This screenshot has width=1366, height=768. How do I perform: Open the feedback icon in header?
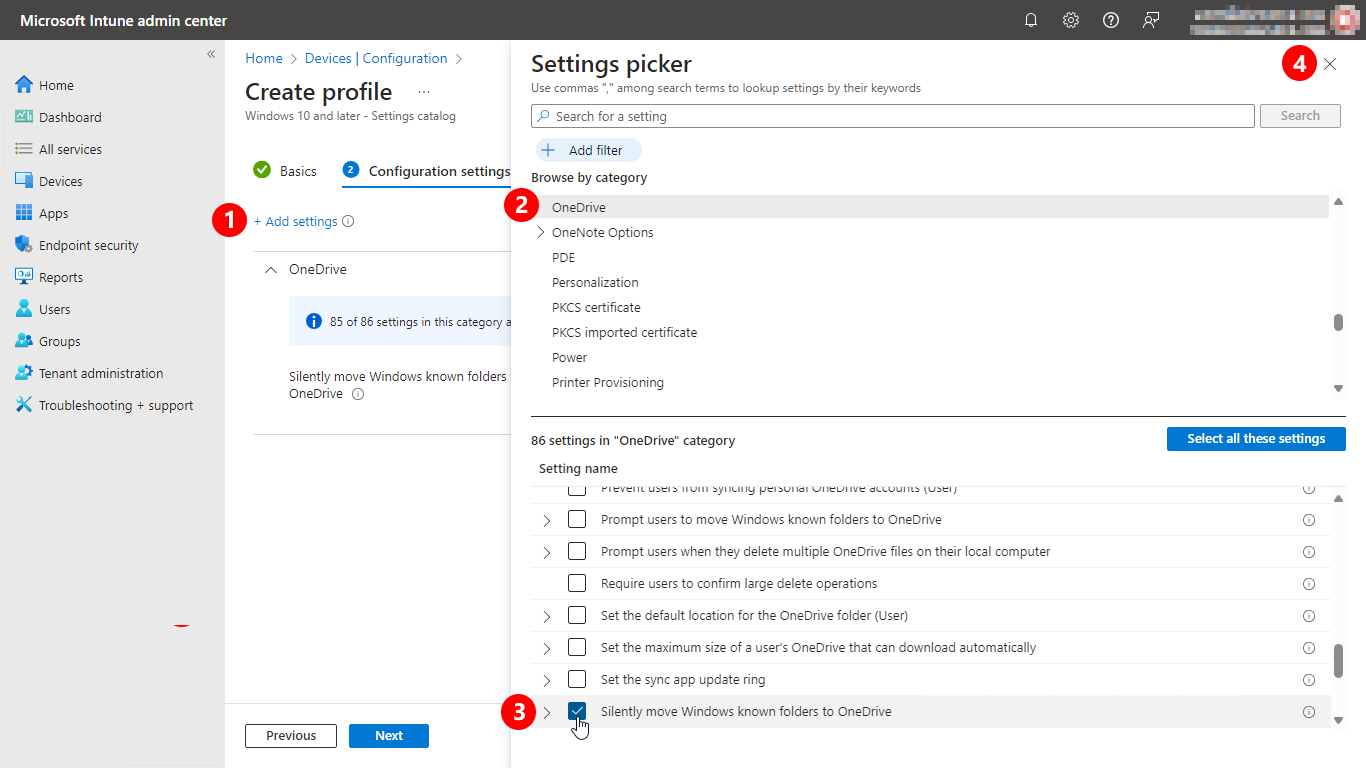click(x=1151, y=20)
